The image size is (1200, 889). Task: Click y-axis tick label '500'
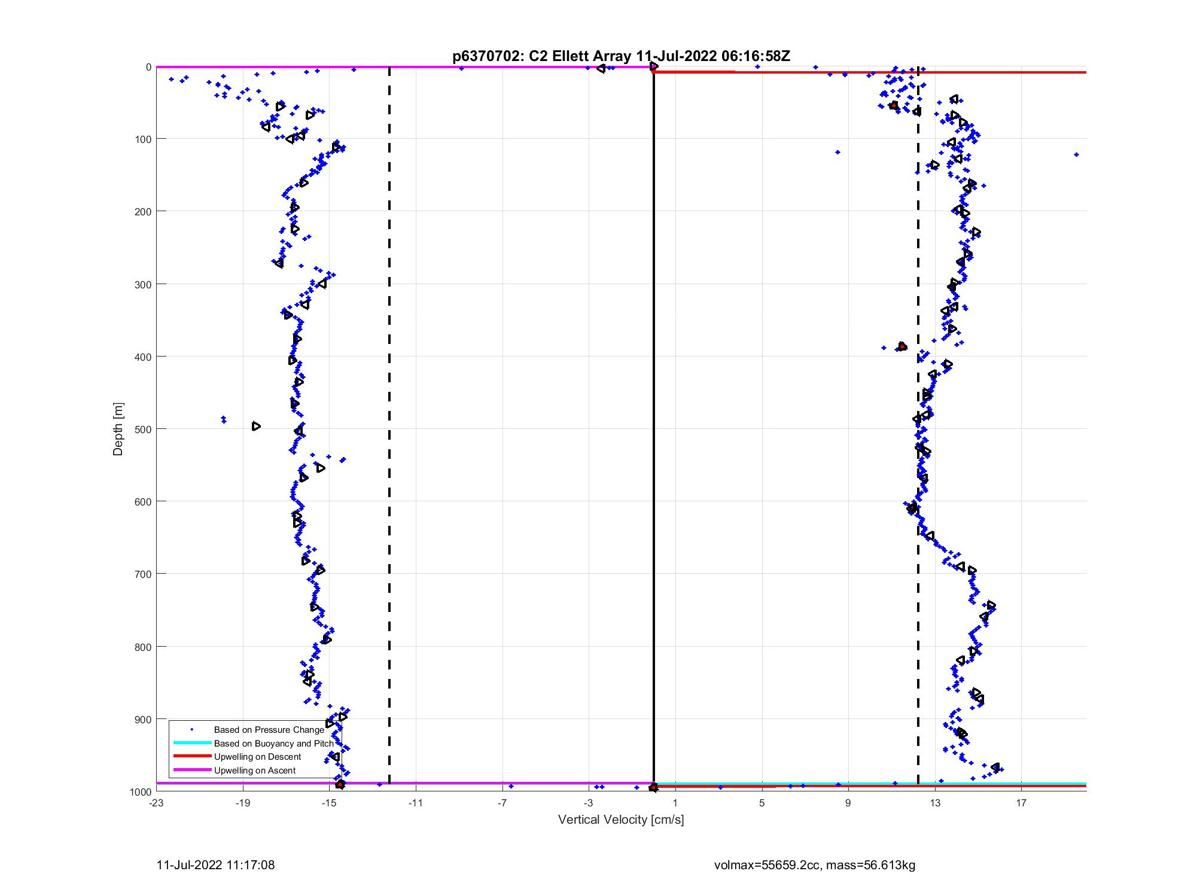tap(142, 429)
